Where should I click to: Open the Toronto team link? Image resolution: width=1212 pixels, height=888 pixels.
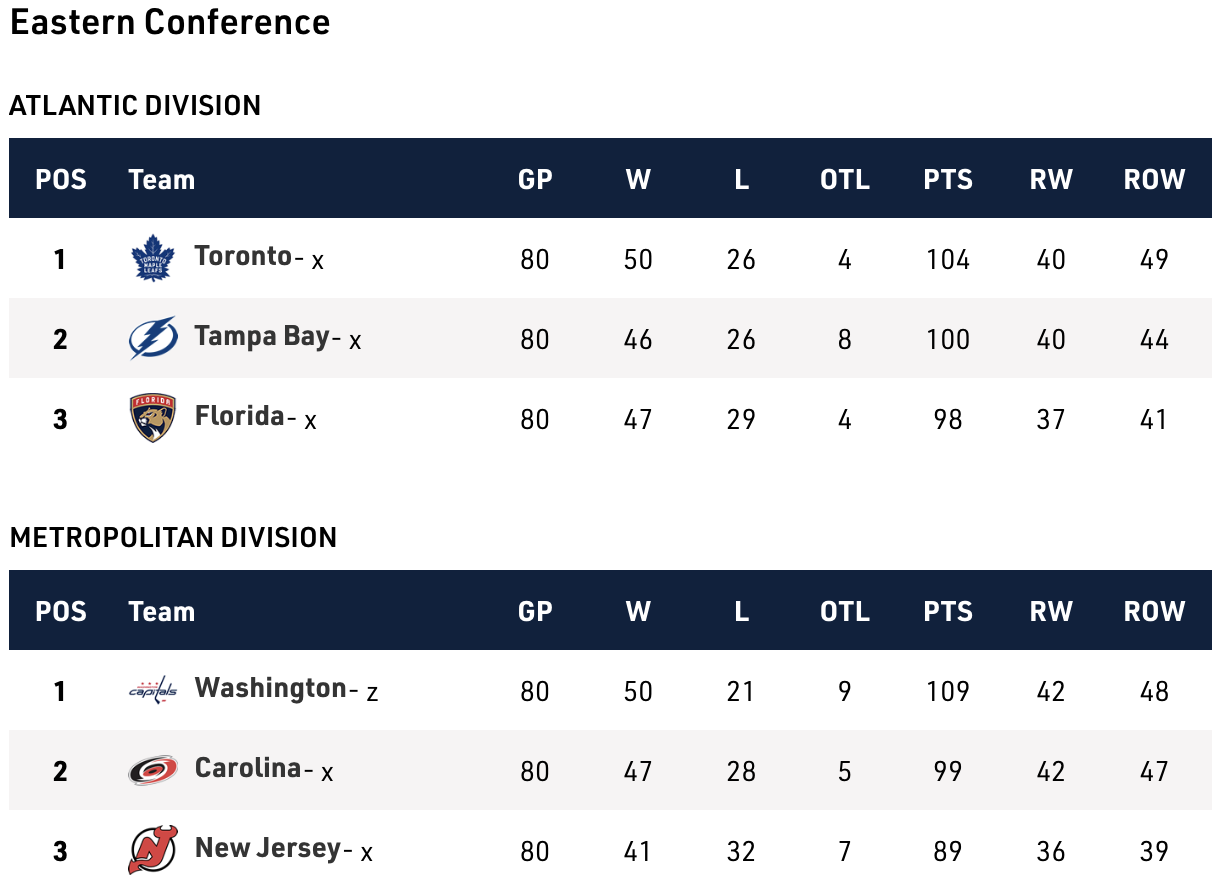(243, 256)
